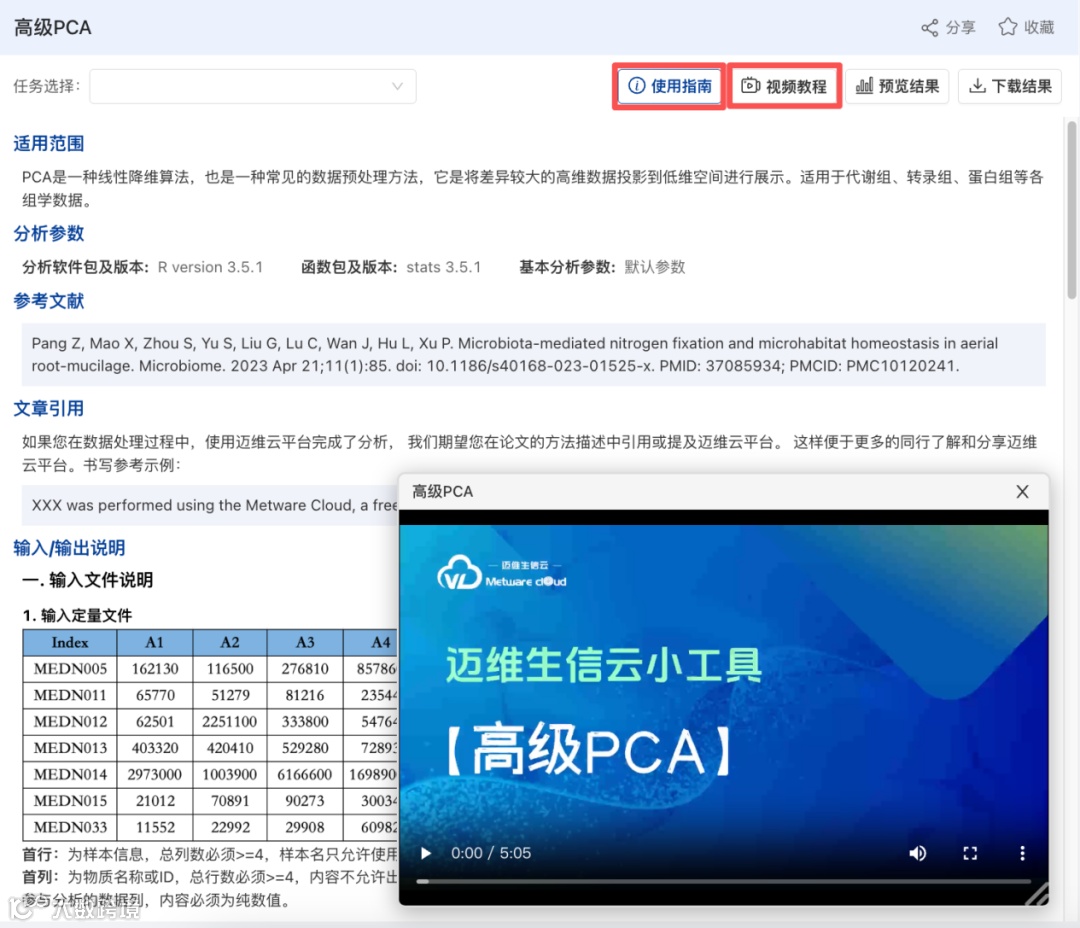Viewport: 1080px width, 928px height.
Task: Click the Index column header
Action: point(70,642)
